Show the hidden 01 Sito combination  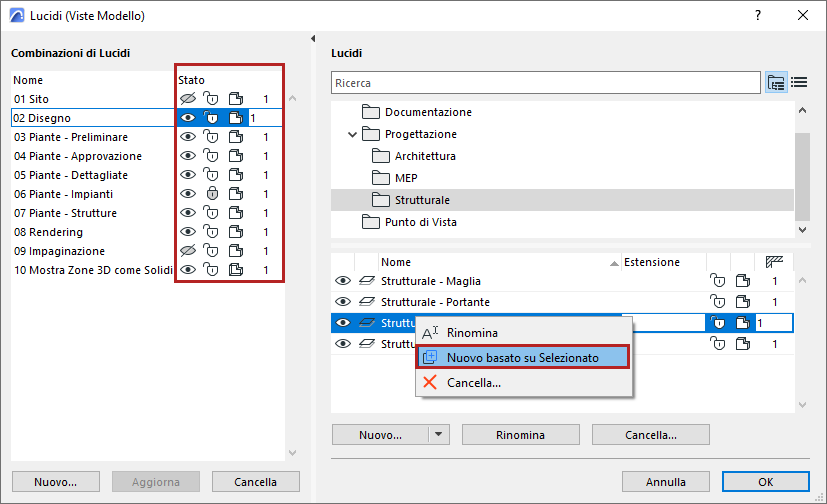click(187, 99)
